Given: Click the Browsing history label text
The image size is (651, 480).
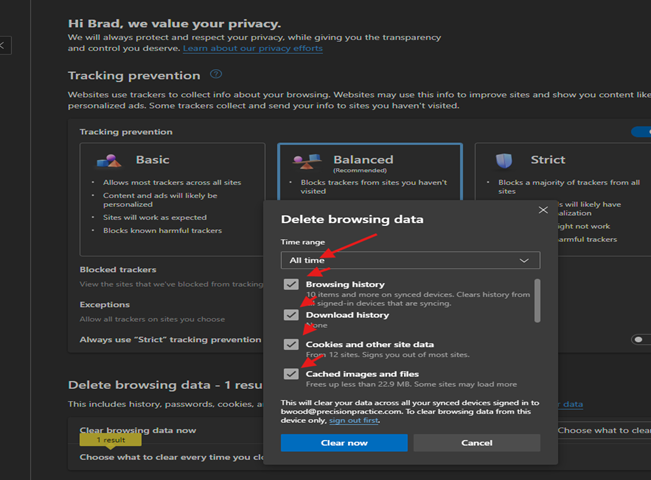Looking at the screenshot, I should click(x=345, y=284).
